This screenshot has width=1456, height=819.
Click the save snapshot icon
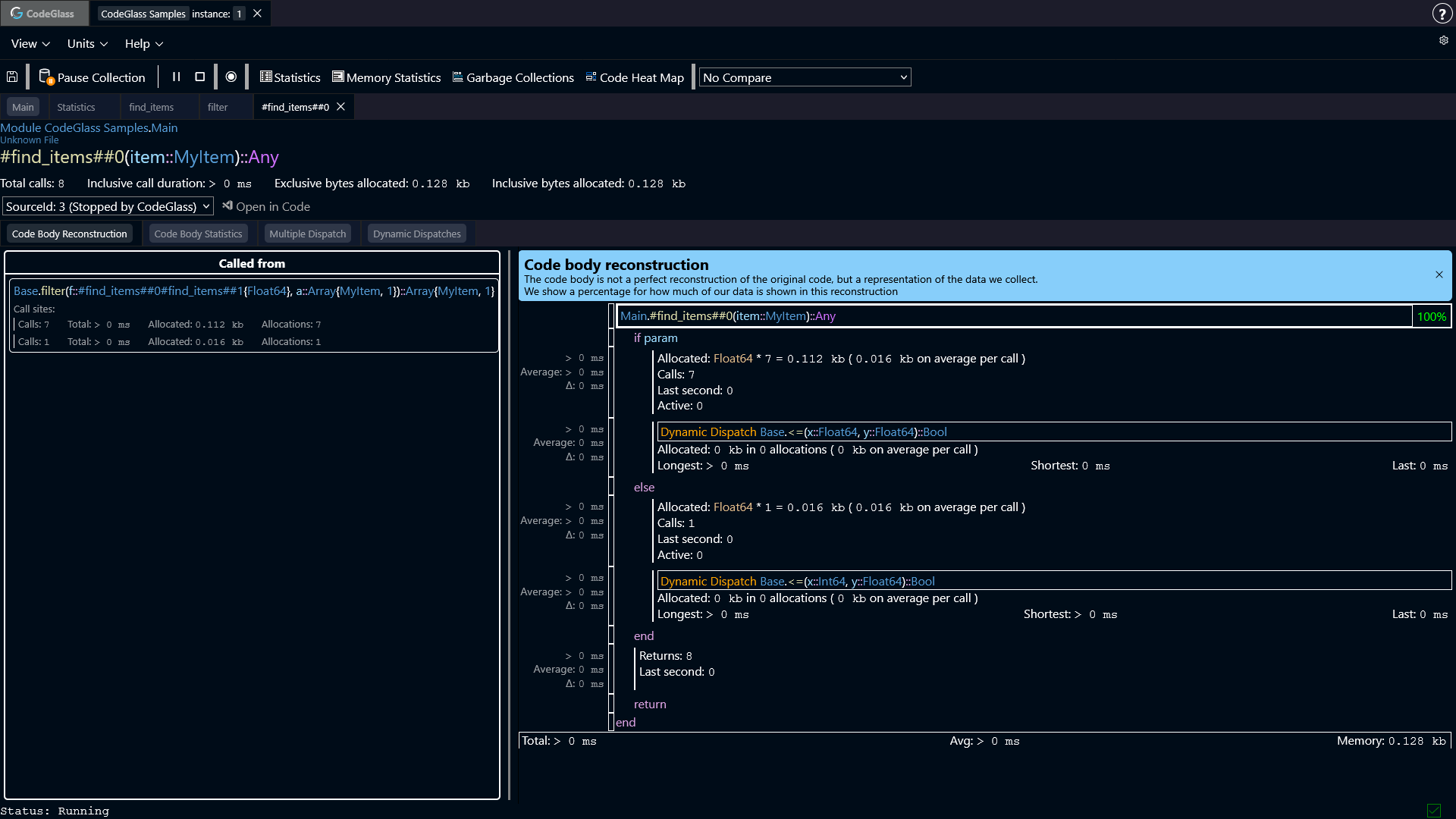click(x=12, y=77)
